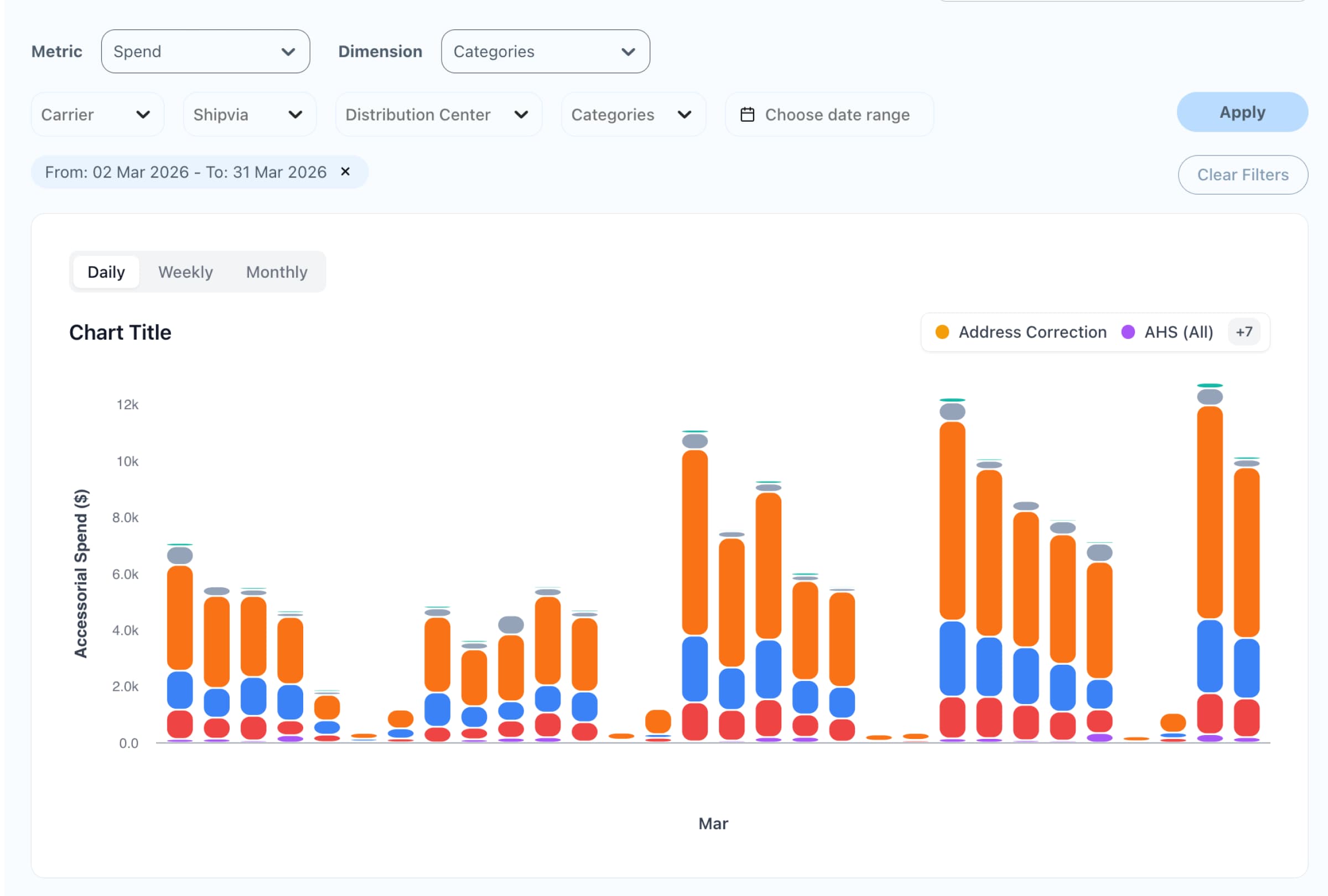Clear all filters with Clear Filters
Image resolution: width=1328 pixels, height=896 pixels.
pyautogui.click(x=1243, y=175)
